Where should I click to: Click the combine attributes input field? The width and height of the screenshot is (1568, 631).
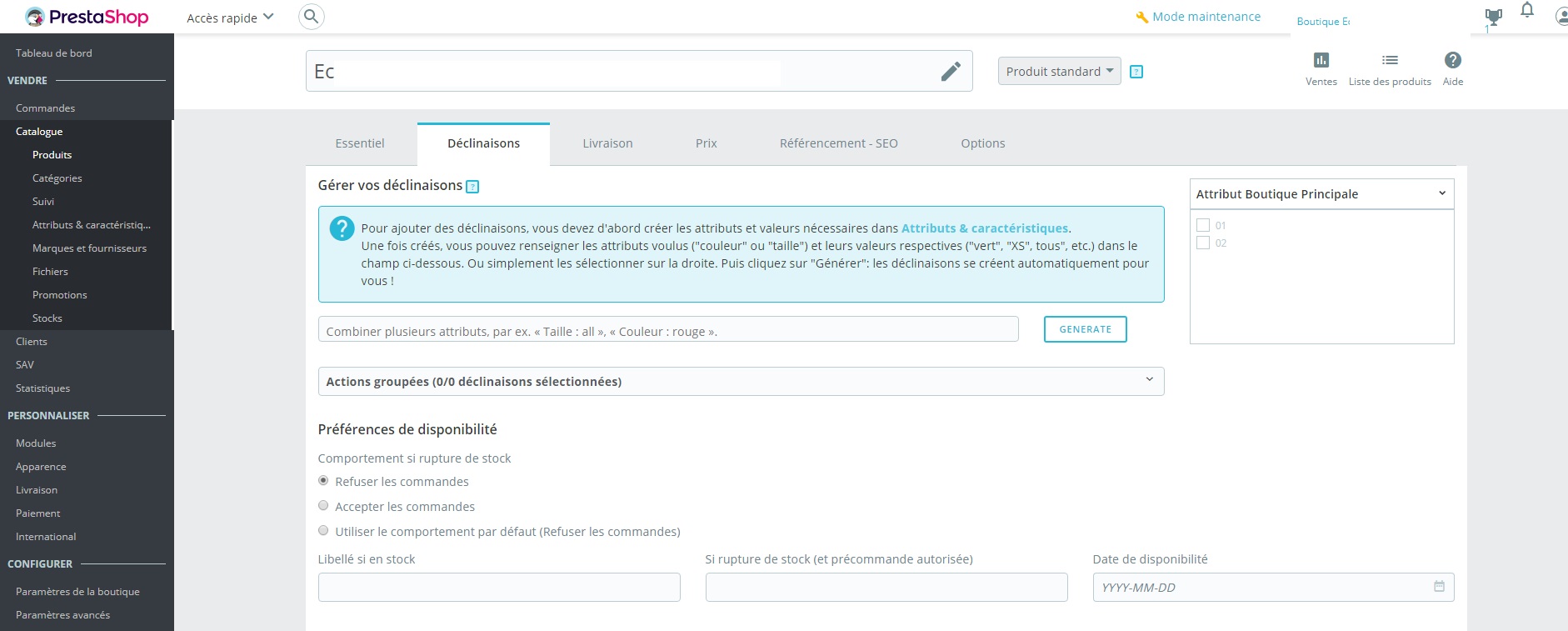pos(668,329)
